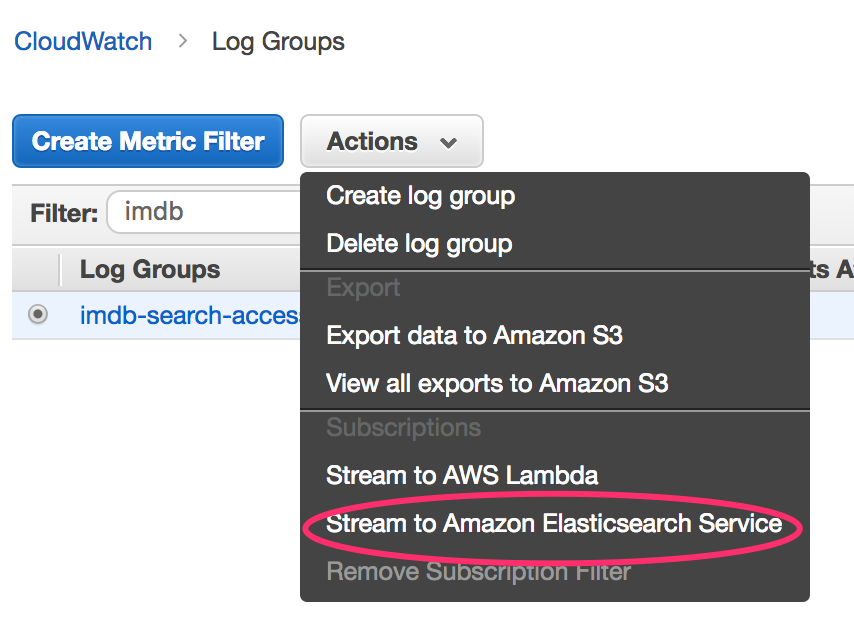Open the imdb-search-access log group link
The image size is (854, 634).
tap(190, 316)
